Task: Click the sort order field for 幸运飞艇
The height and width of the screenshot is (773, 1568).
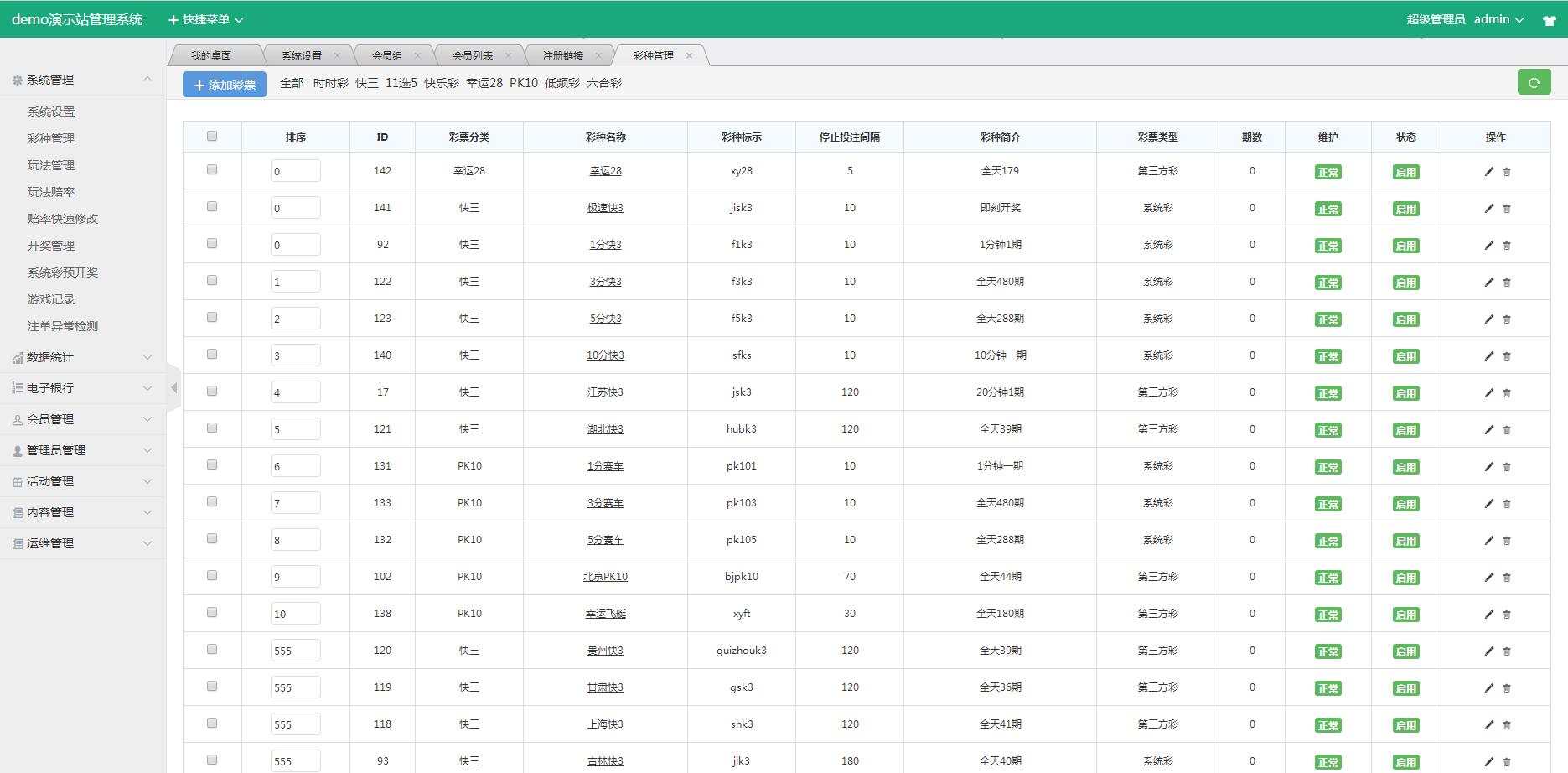Action: pyautogui.click(x=295, y=614)
